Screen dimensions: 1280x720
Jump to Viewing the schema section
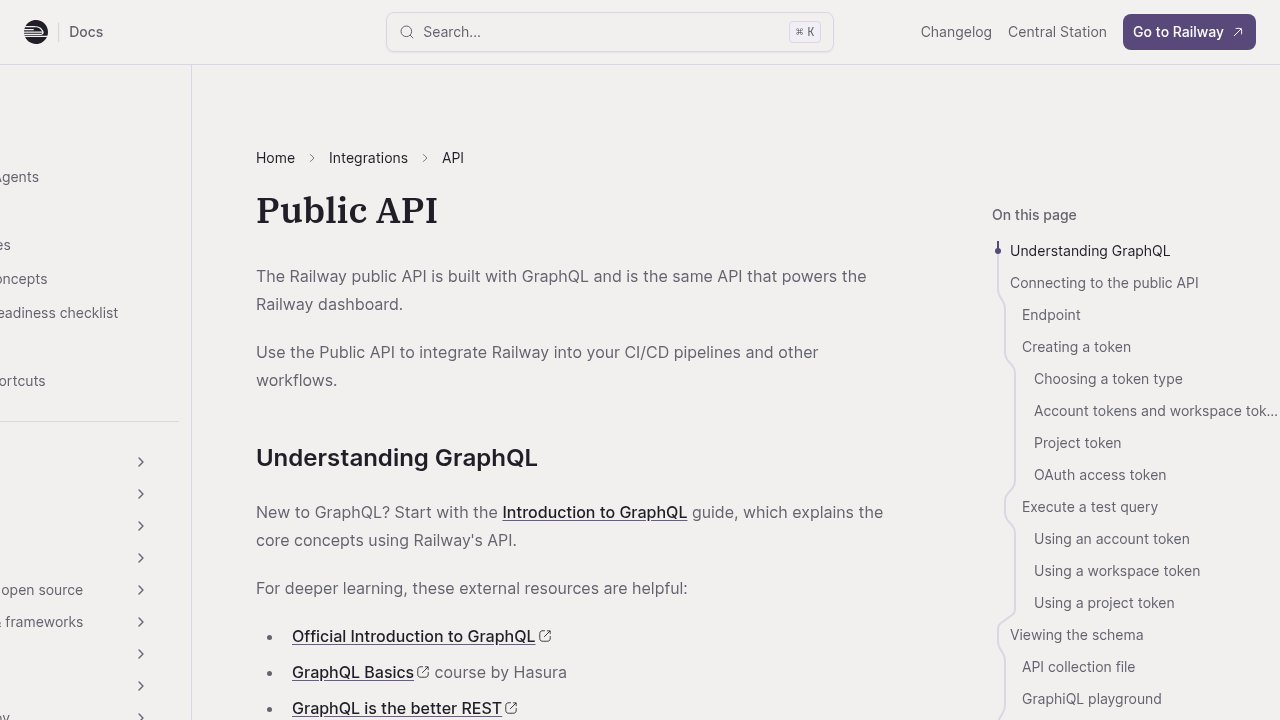pos(1076,635)
